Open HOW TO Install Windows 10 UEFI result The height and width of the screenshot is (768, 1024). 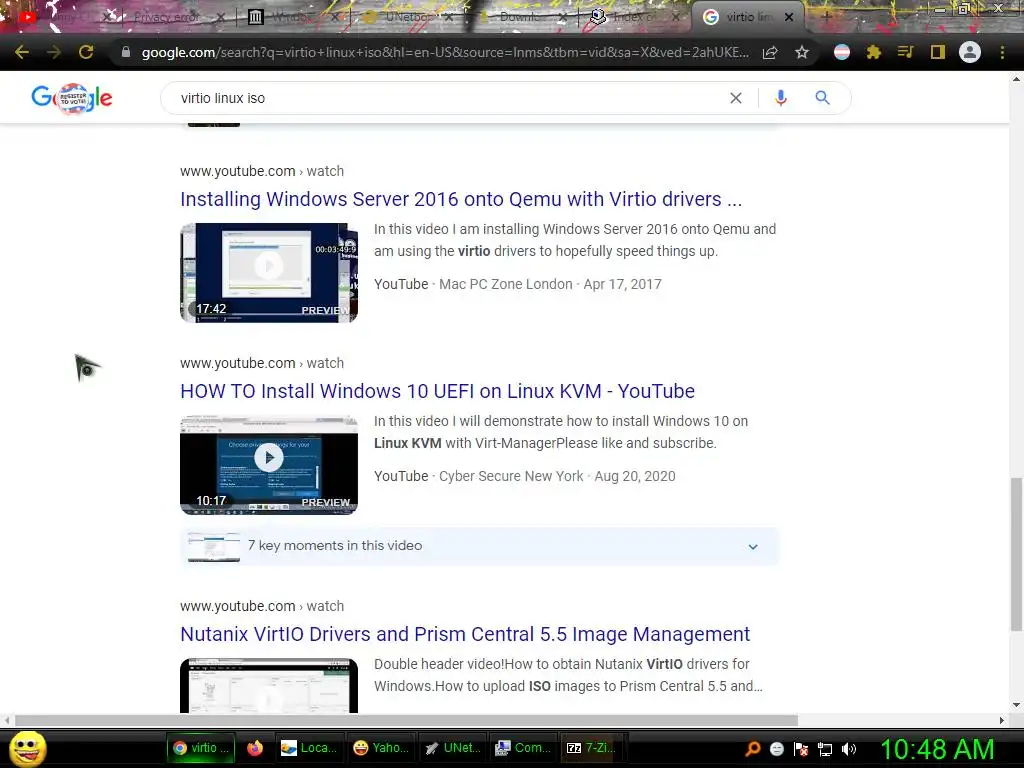pyautogui.click(x=438, y=391)
